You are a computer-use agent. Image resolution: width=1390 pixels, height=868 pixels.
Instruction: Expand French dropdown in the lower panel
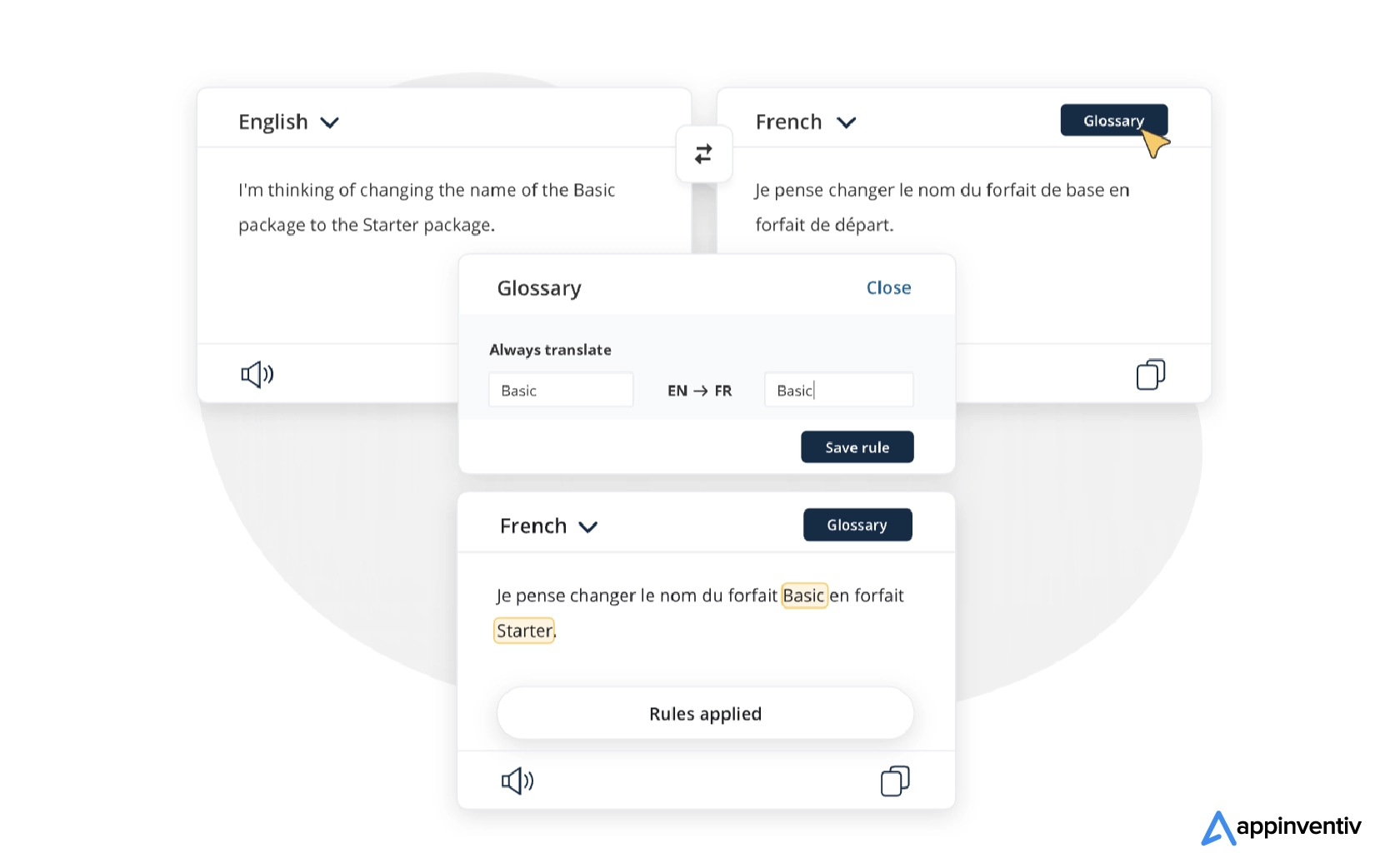click(x=548, y=526)
